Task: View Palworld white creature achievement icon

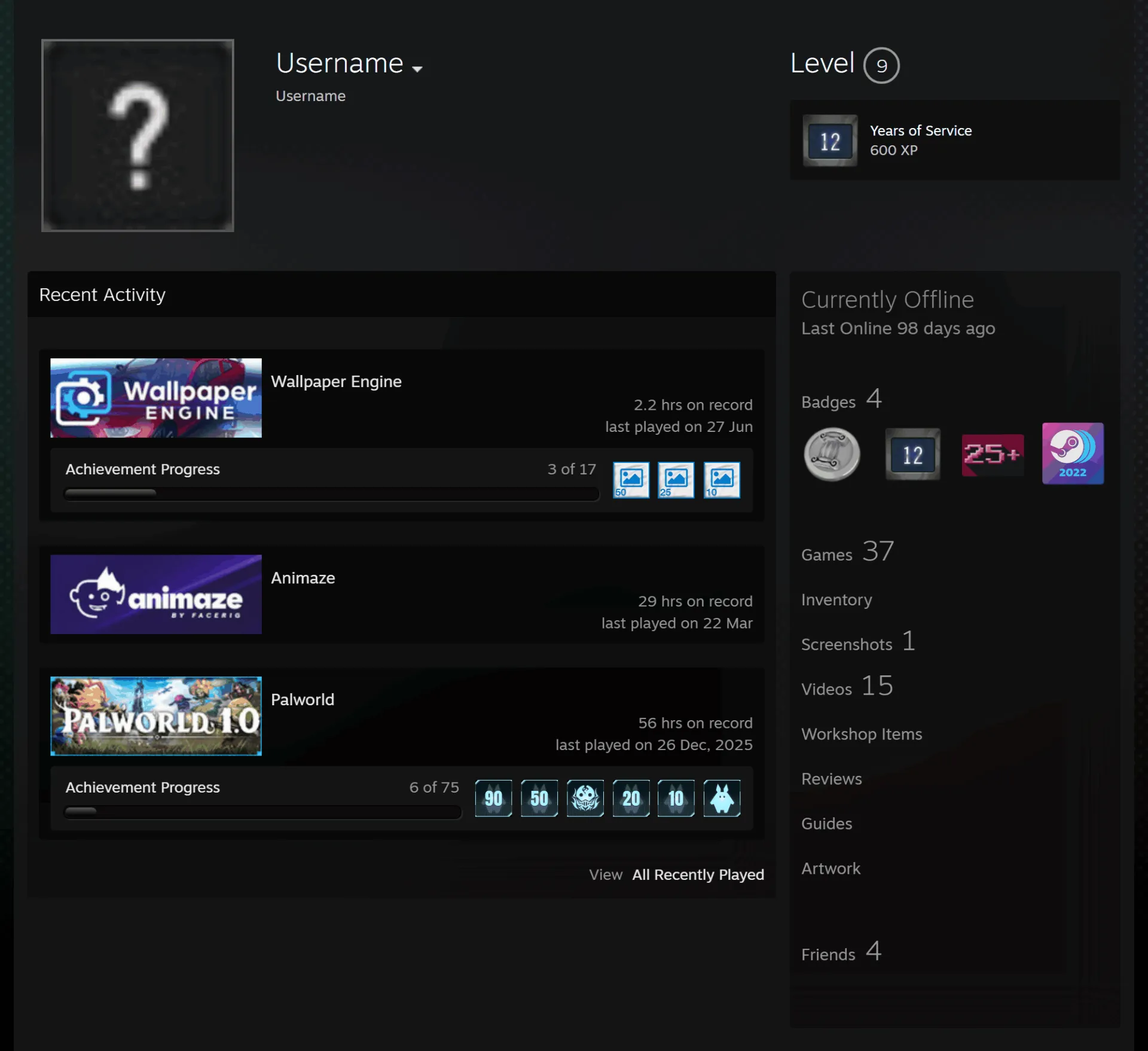Action: (722, 798)
